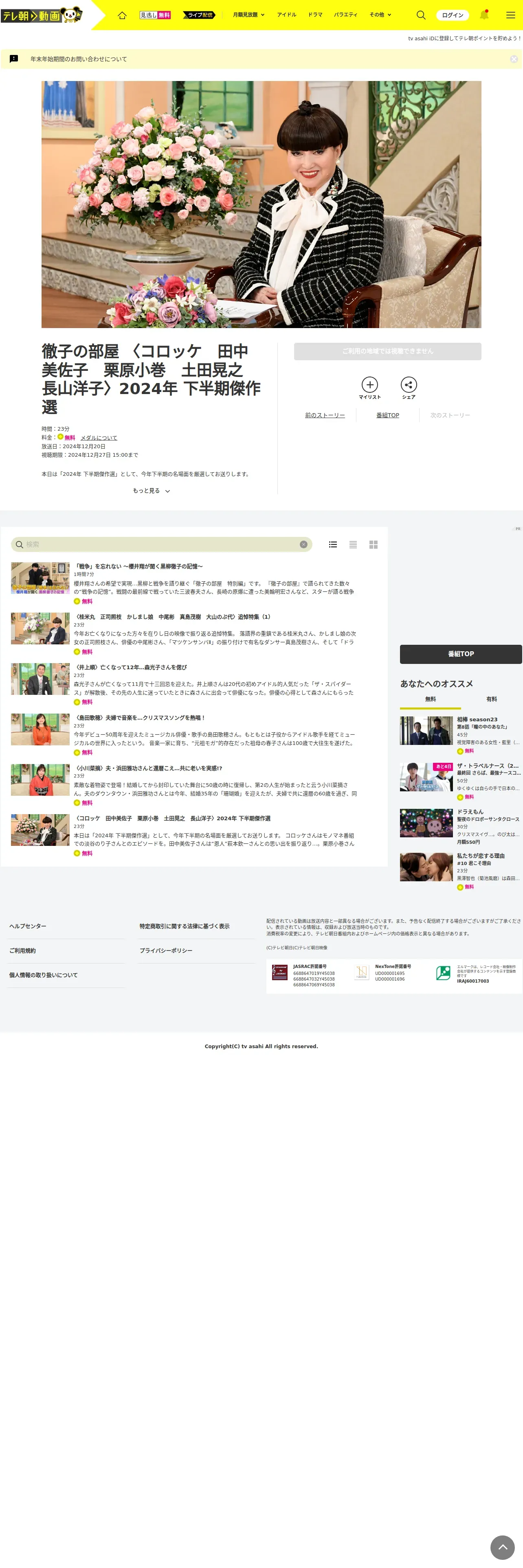
Task: Open thumbnail of 島田歌穂 episode
Action: (40, 729)
